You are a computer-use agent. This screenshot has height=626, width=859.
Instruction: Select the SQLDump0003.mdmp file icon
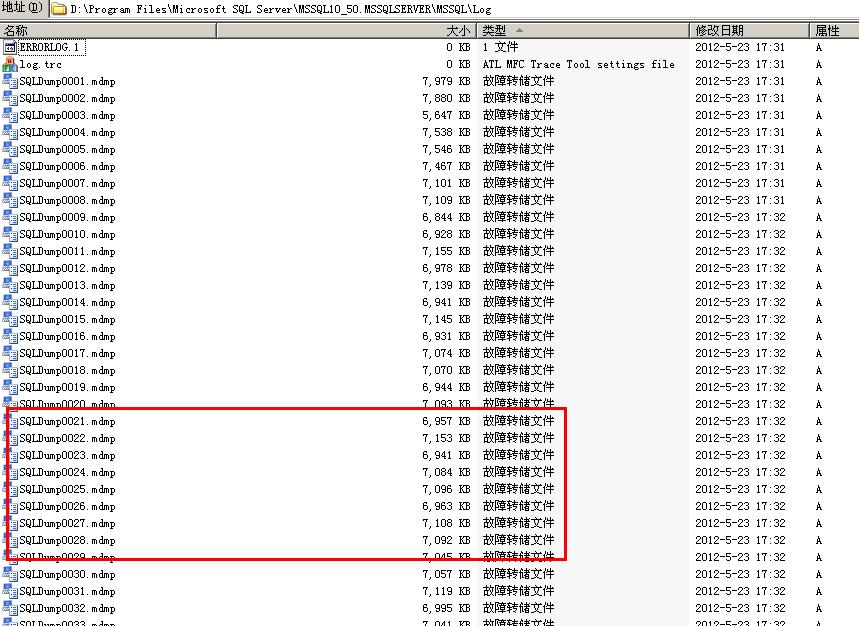click(10, 116)
